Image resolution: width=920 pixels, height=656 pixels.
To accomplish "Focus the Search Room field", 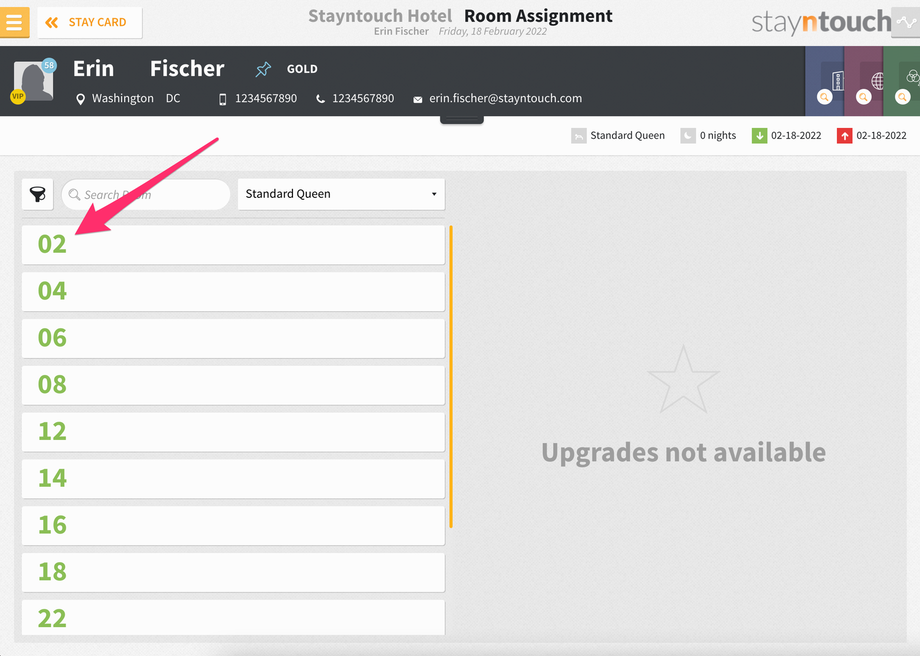I will [x=146, y=194].
